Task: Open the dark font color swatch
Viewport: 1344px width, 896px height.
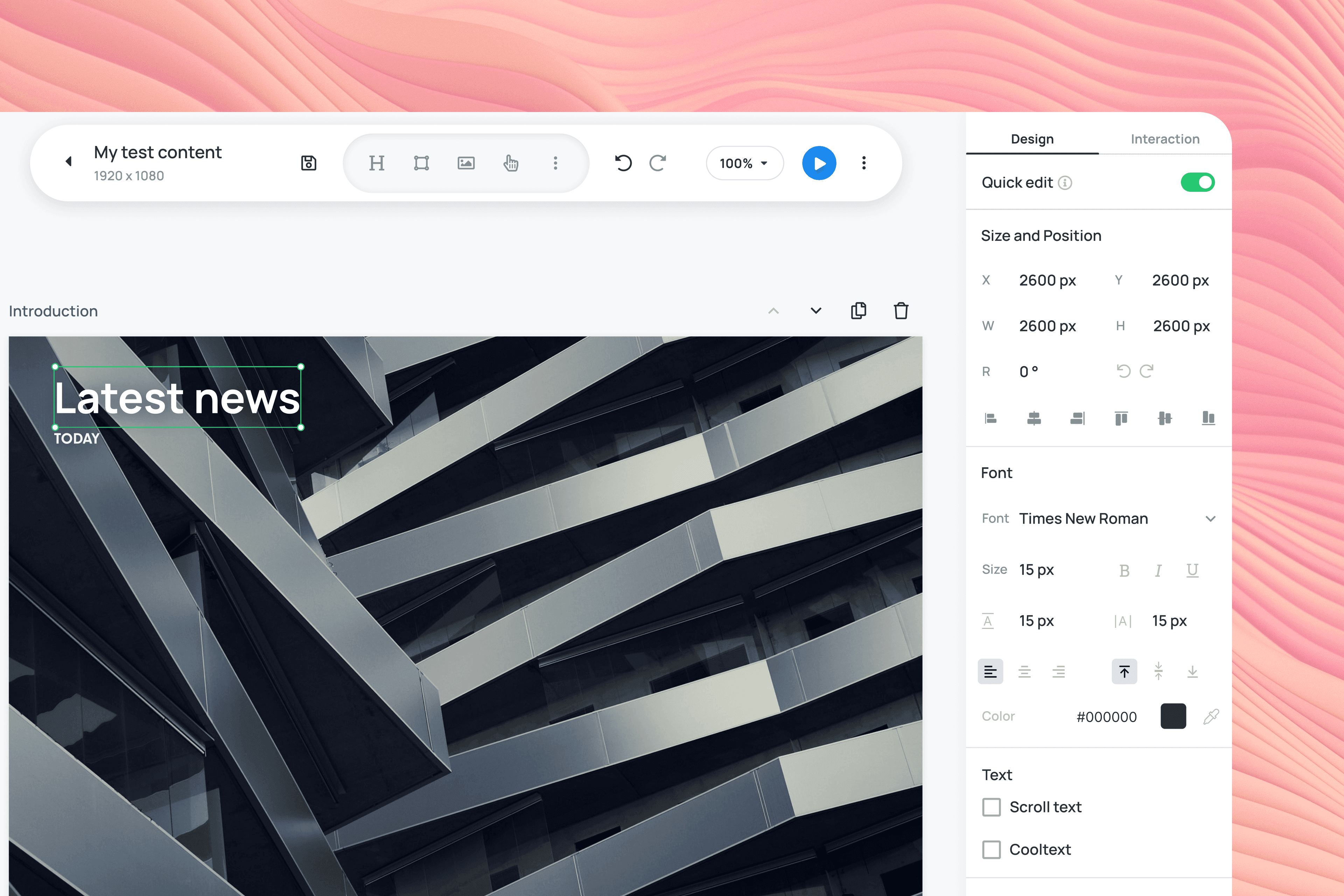Action: (1172, 716)
